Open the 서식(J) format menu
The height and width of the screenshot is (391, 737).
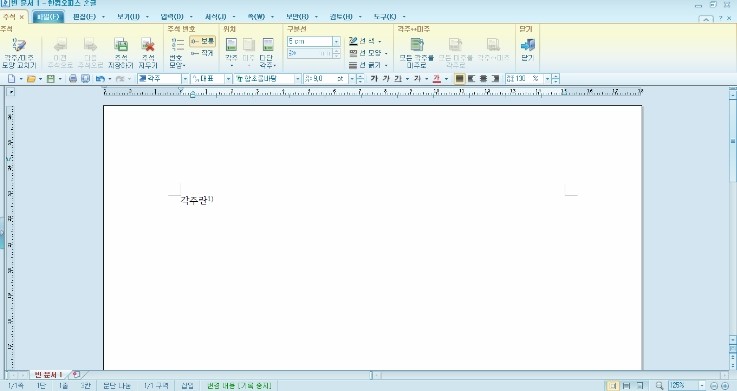coord(216,17)
